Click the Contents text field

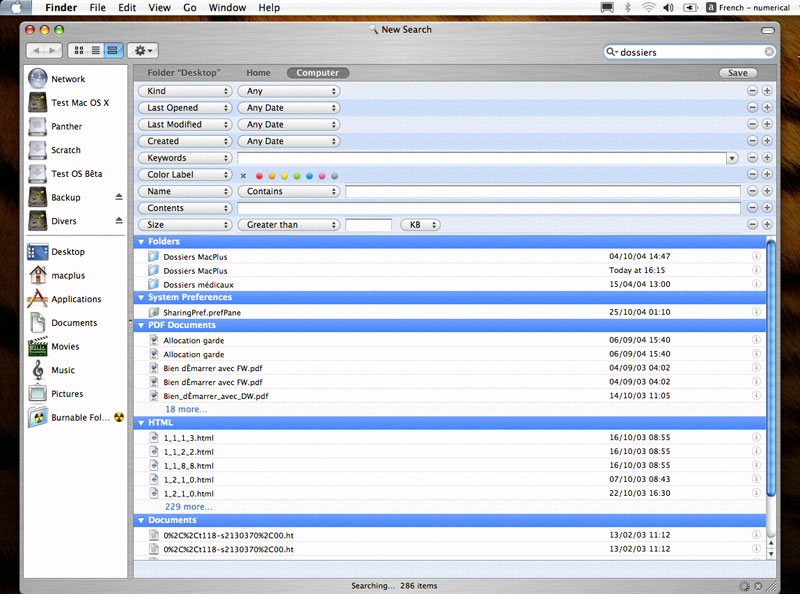click(489, 208)
